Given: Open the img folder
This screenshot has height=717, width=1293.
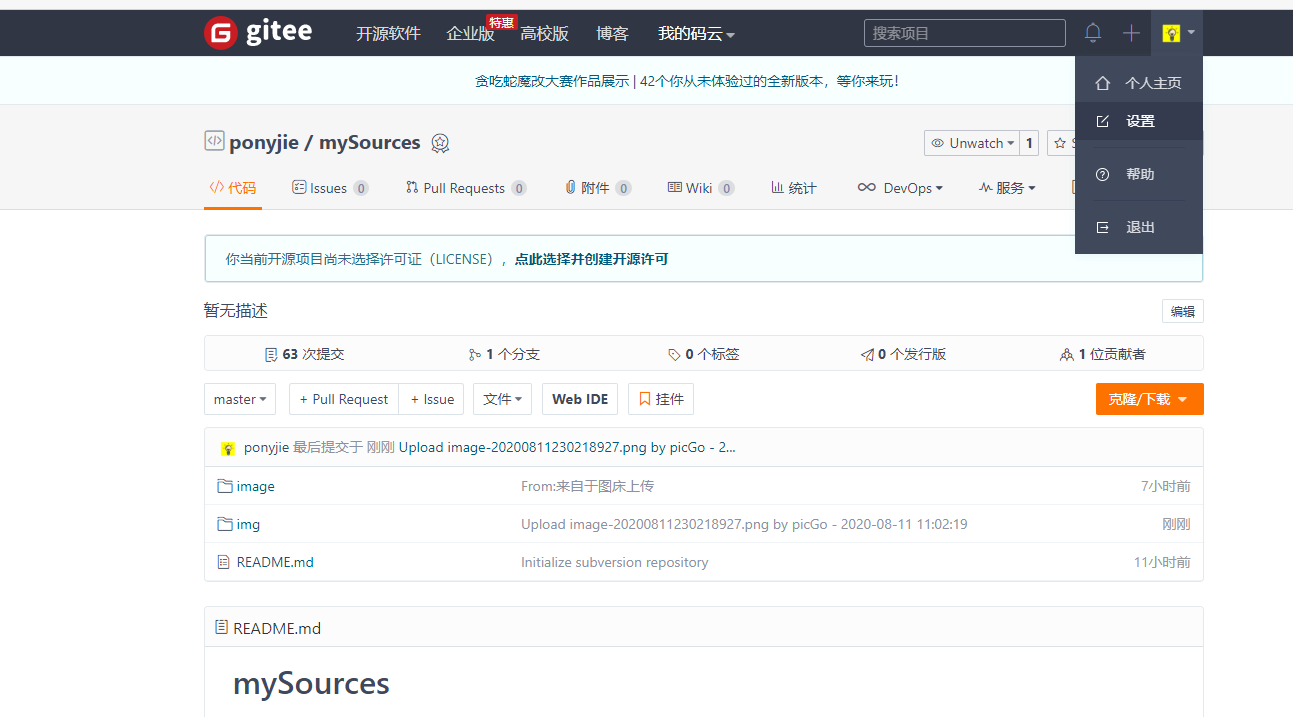Looking at the screenshot, I should tap(248, 524).
